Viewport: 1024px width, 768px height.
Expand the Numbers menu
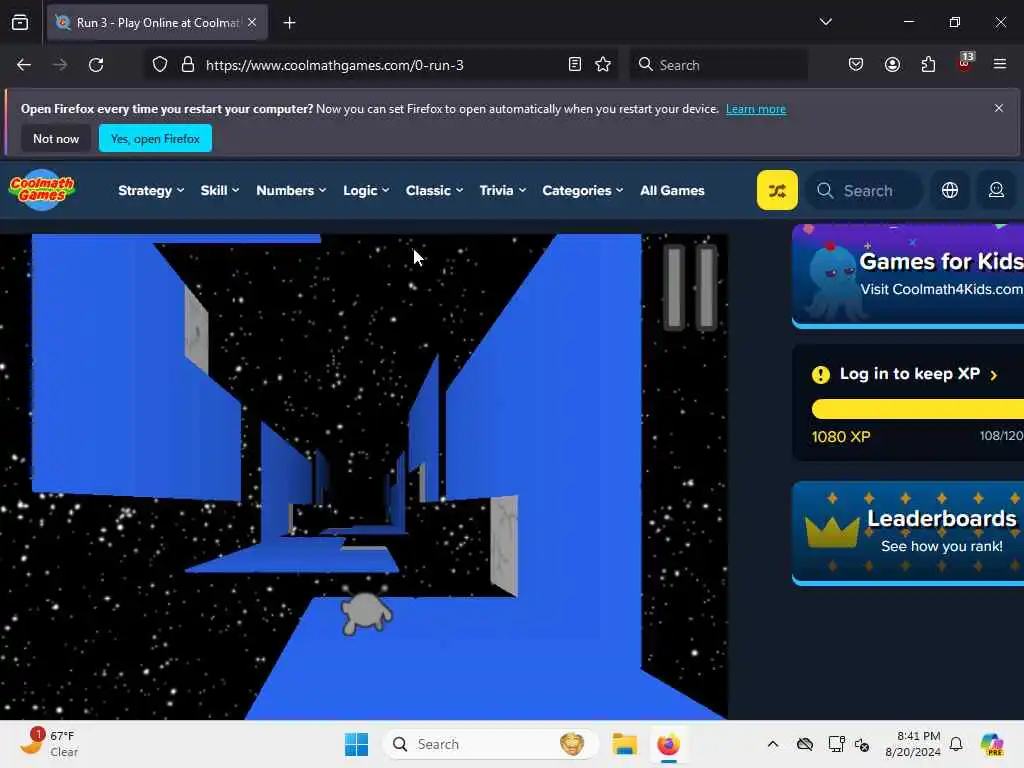291,190
